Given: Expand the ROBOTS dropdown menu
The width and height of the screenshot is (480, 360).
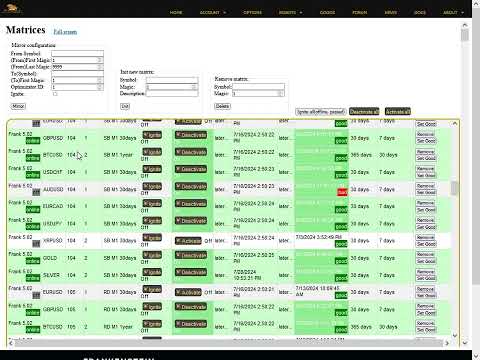Looking at the screenshot, I should [x=290, y=12].
